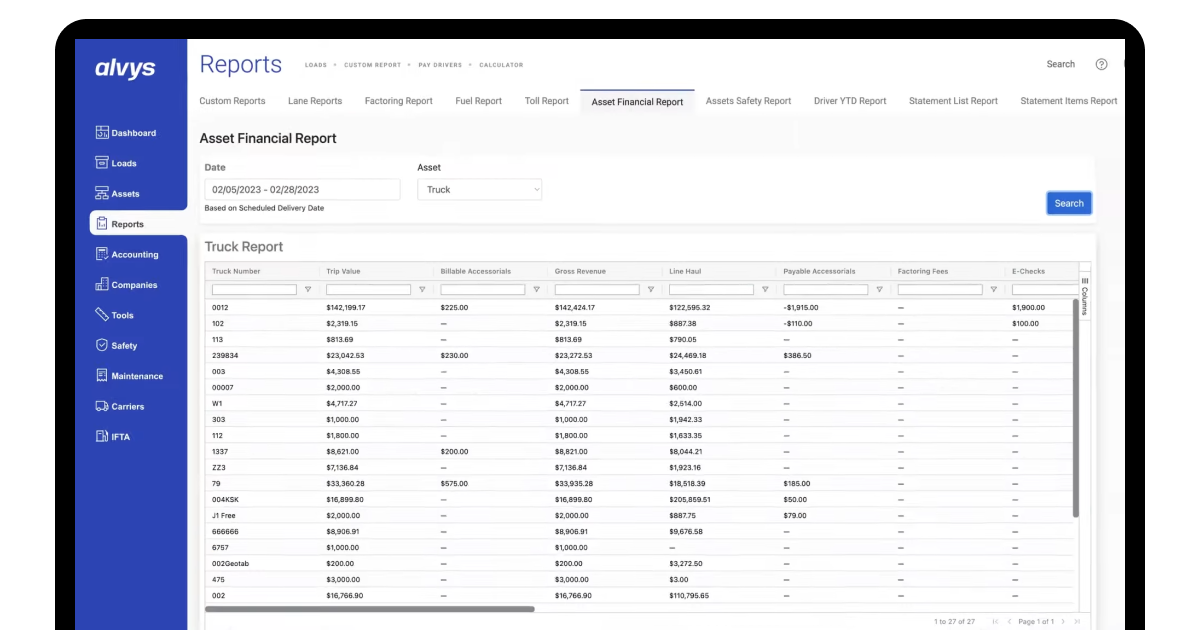Select truck number 239834 cell

tap(225, 355)
